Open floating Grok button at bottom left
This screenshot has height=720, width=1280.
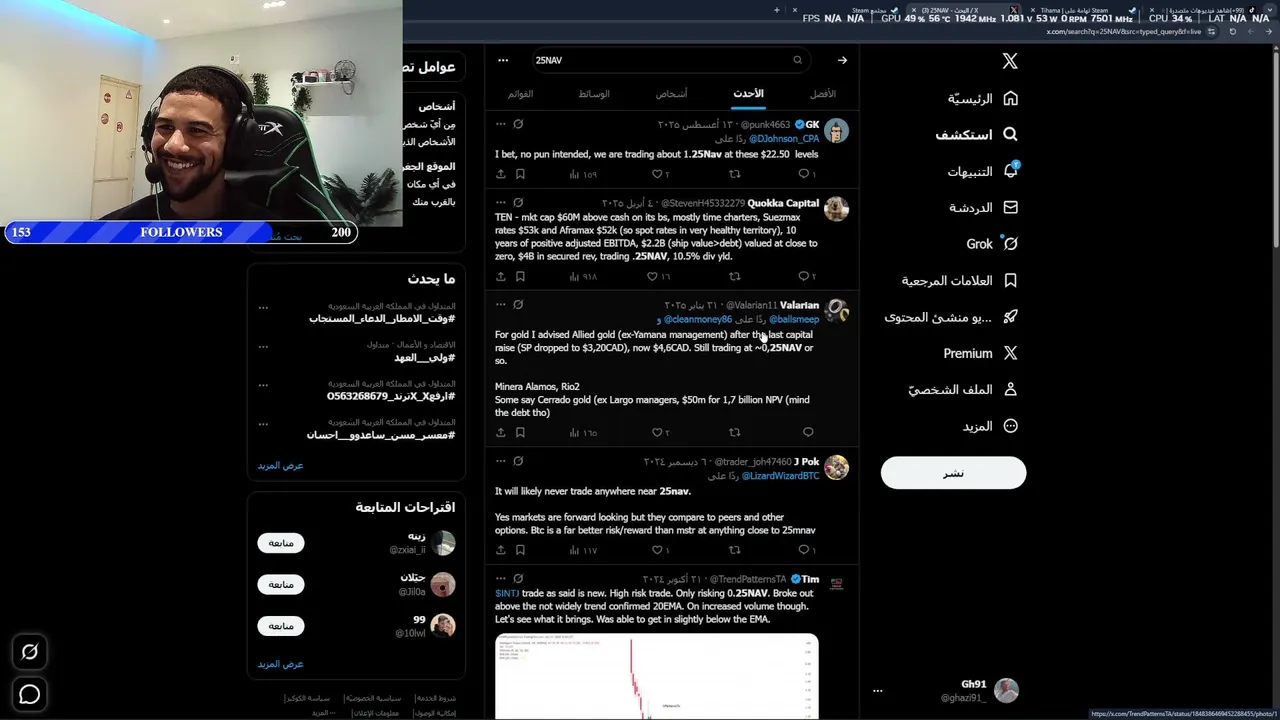[x=30, y=652]
